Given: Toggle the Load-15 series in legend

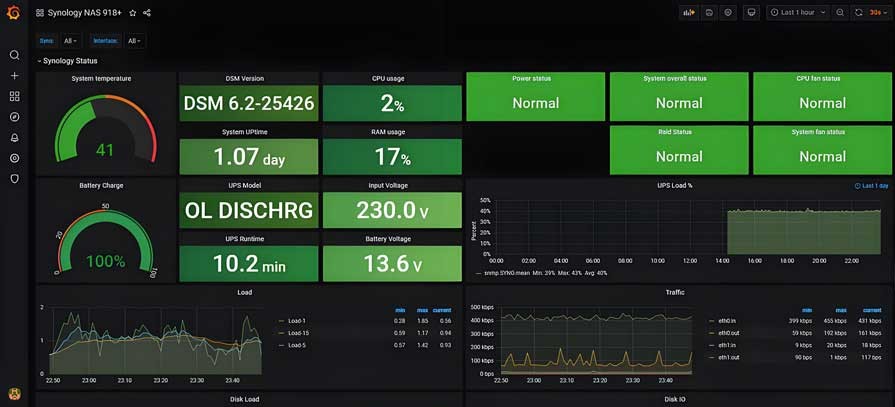Looking at the screenshot, I should pyautogui.click(x=299, y=333).
